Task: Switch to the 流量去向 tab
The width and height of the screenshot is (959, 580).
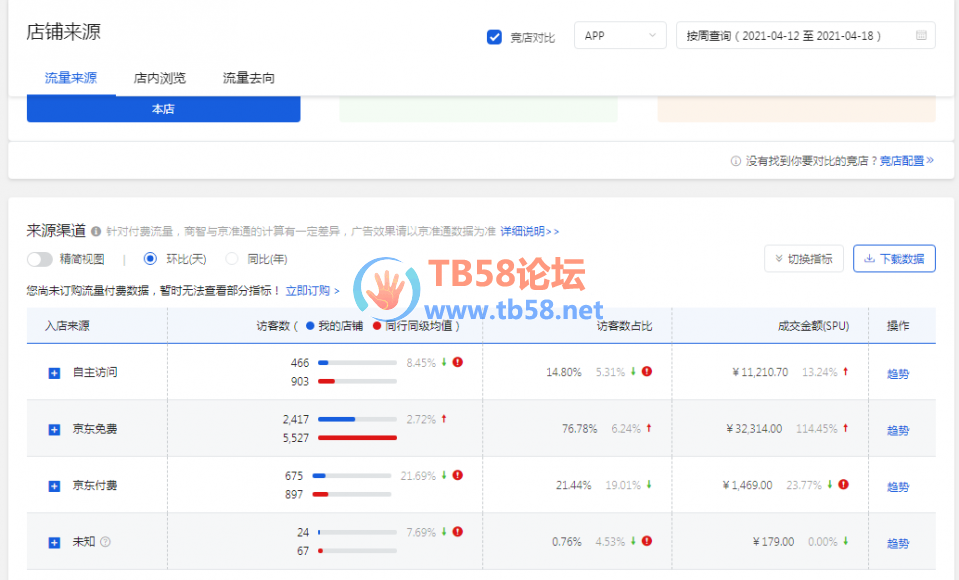Action: pyautogui.click(x=248, y=78)
